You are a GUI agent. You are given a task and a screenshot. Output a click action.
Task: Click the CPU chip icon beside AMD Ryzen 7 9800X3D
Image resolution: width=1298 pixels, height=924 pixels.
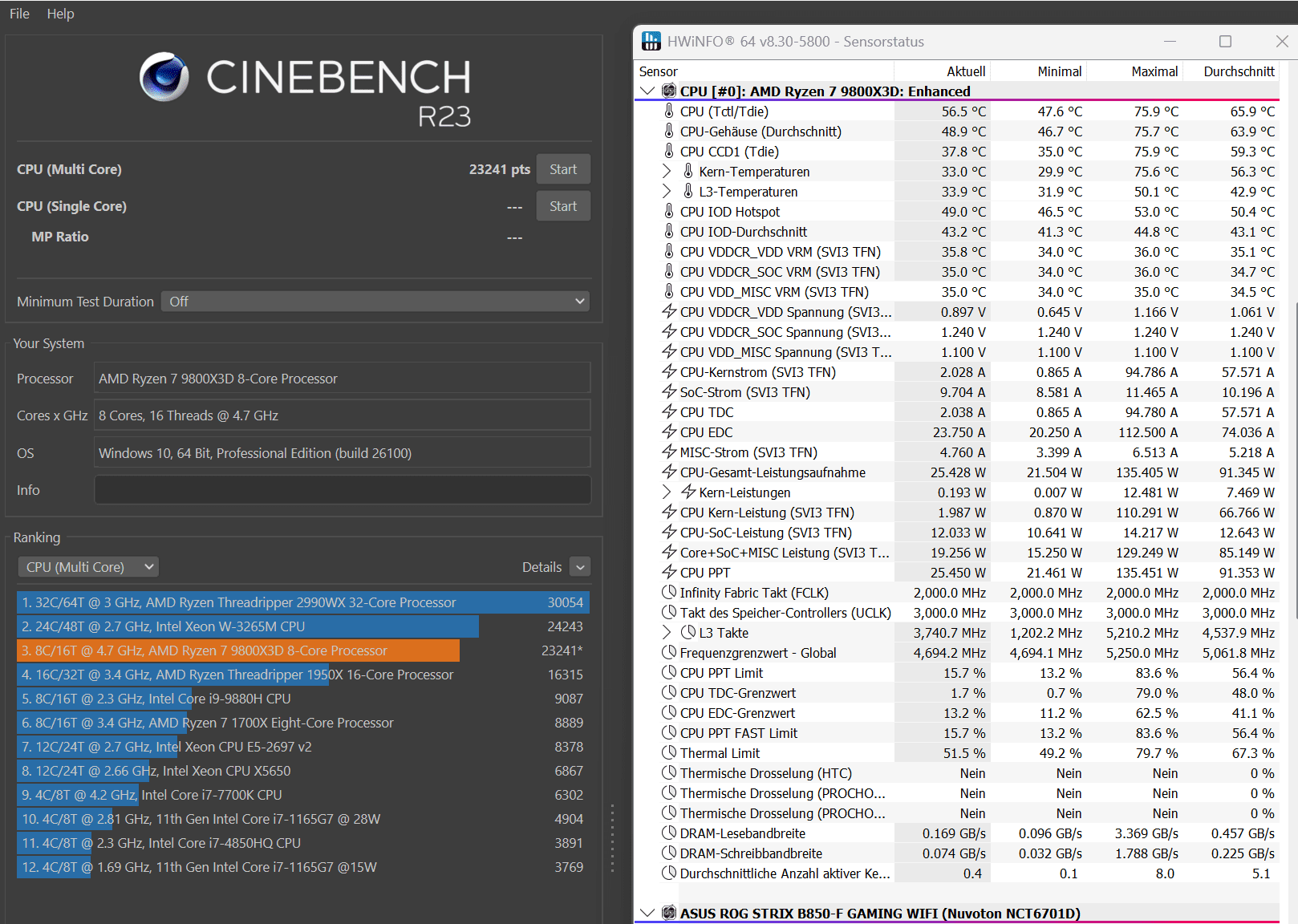(x=669, y=91)
